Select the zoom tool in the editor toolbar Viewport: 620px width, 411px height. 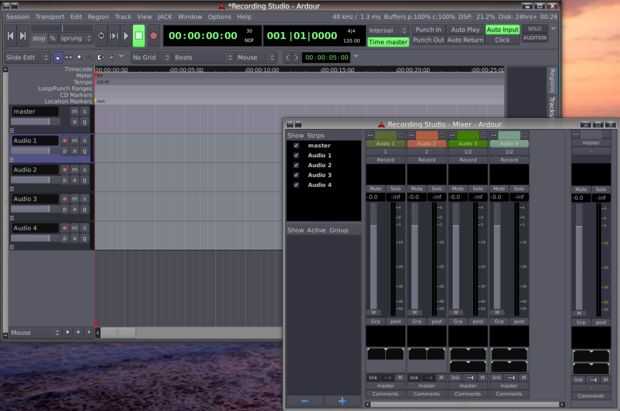click(x=79, y=58)
